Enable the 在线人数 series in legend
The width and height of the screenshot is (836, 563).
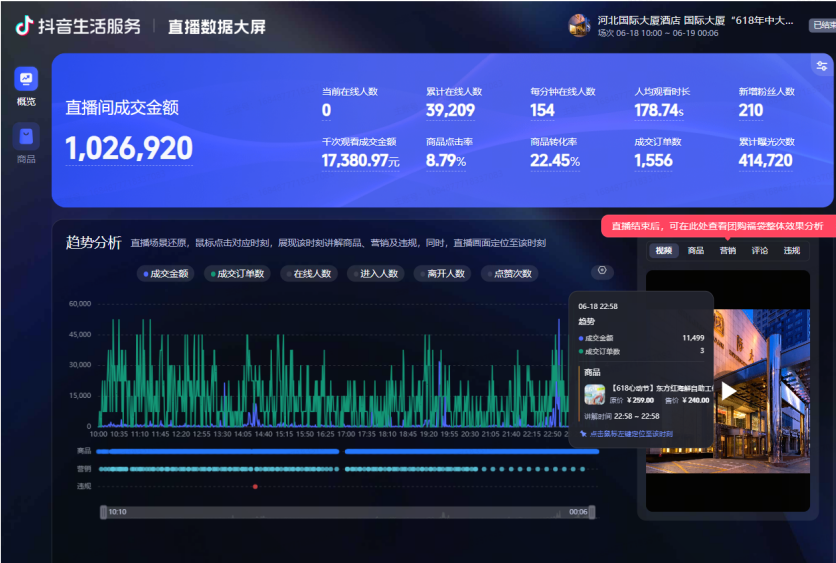[x=309, y=273]
